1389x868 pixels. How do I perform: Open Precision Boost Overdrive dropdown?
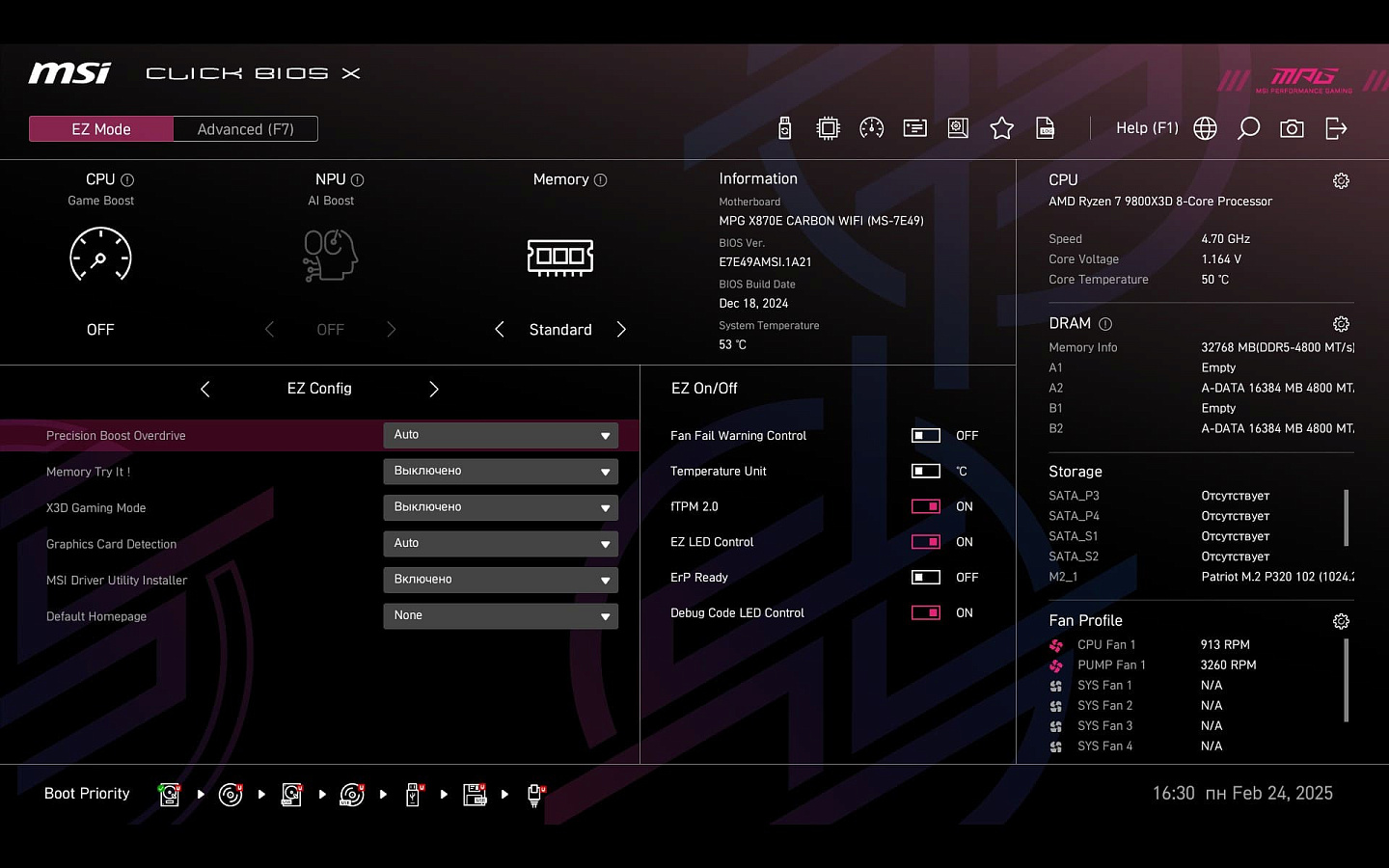point(501,435)
